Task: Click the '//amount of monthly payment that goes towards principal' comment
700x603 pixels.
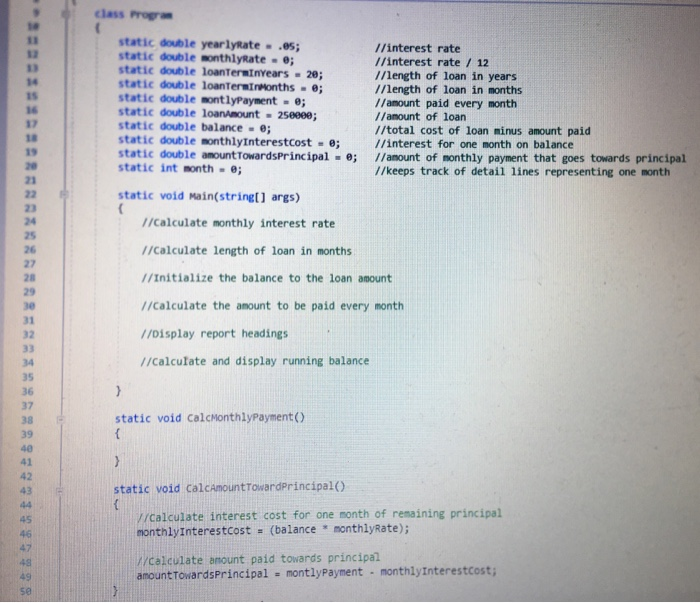Action: click(x=530, y=158)
